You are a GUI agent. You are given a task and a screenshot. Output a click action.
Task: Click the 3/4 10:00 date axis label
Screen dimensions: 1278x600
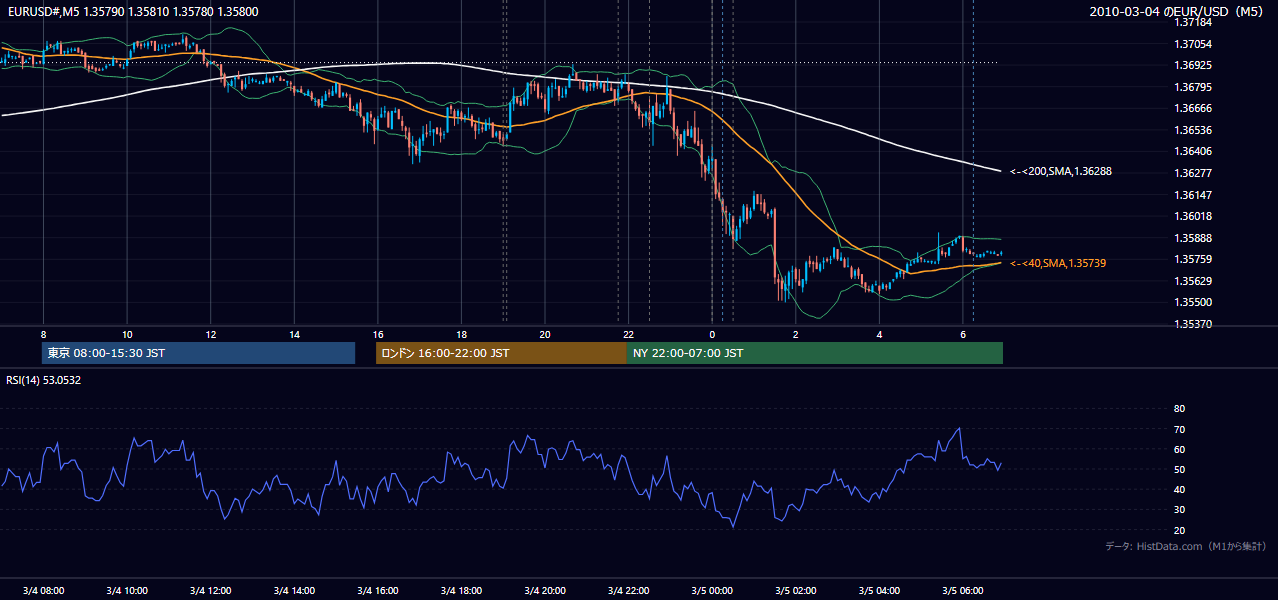(x=127, y=590)
